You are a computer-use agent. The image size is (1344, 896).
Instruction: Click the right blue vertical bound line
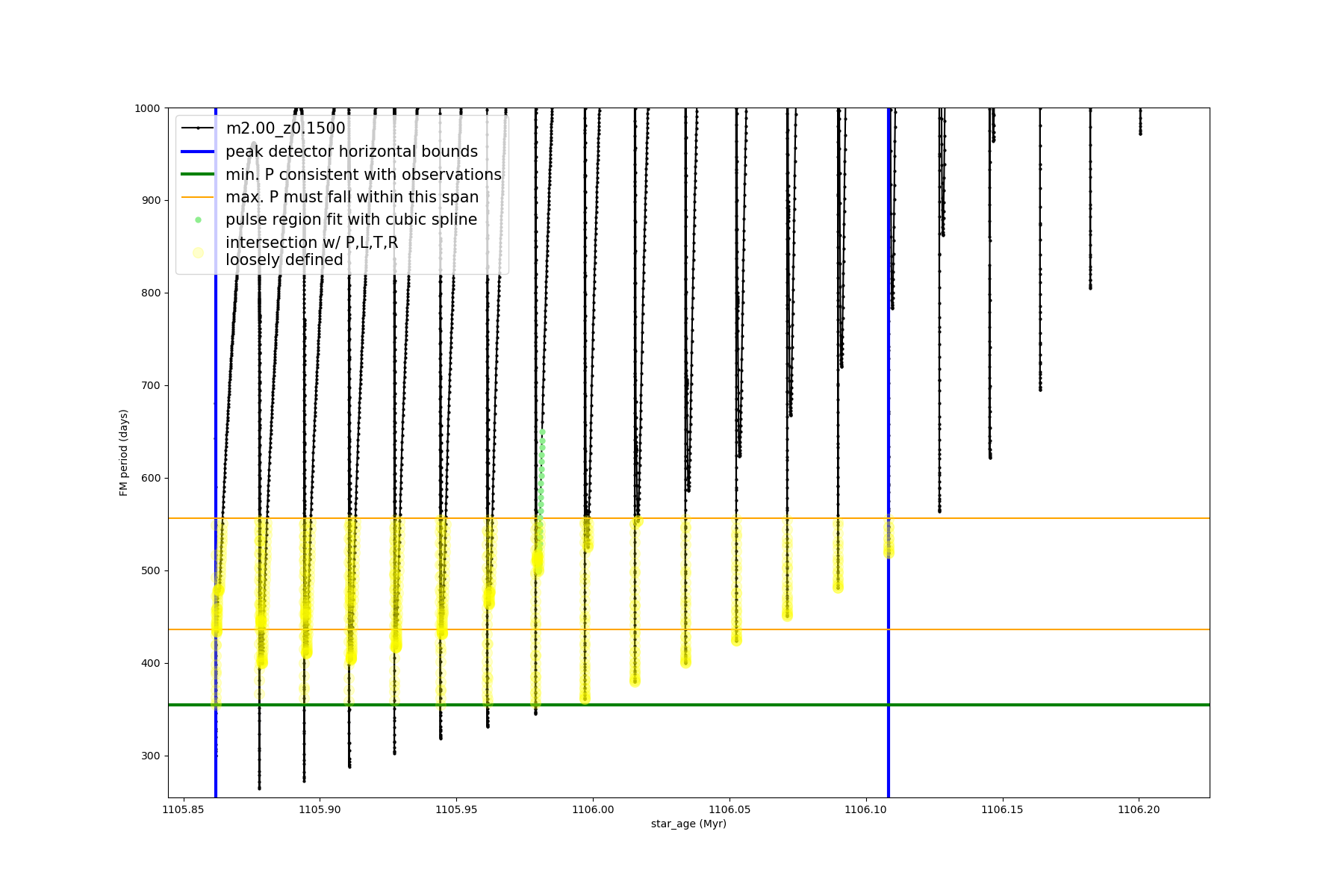click(889, 672)
